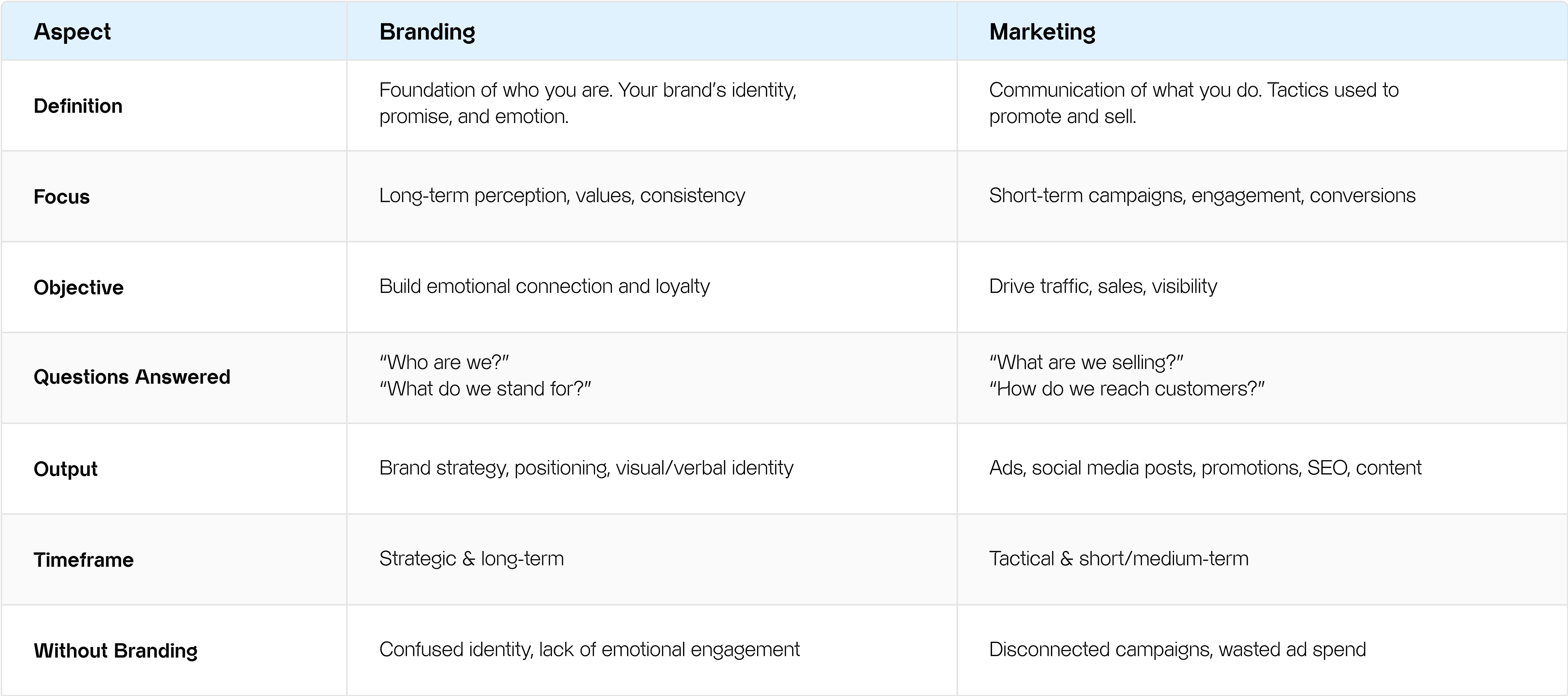The width and height of the screenshot is (1568, 696).
Task: Select the Without Branding row label
Action: click(x=116, y=650)
